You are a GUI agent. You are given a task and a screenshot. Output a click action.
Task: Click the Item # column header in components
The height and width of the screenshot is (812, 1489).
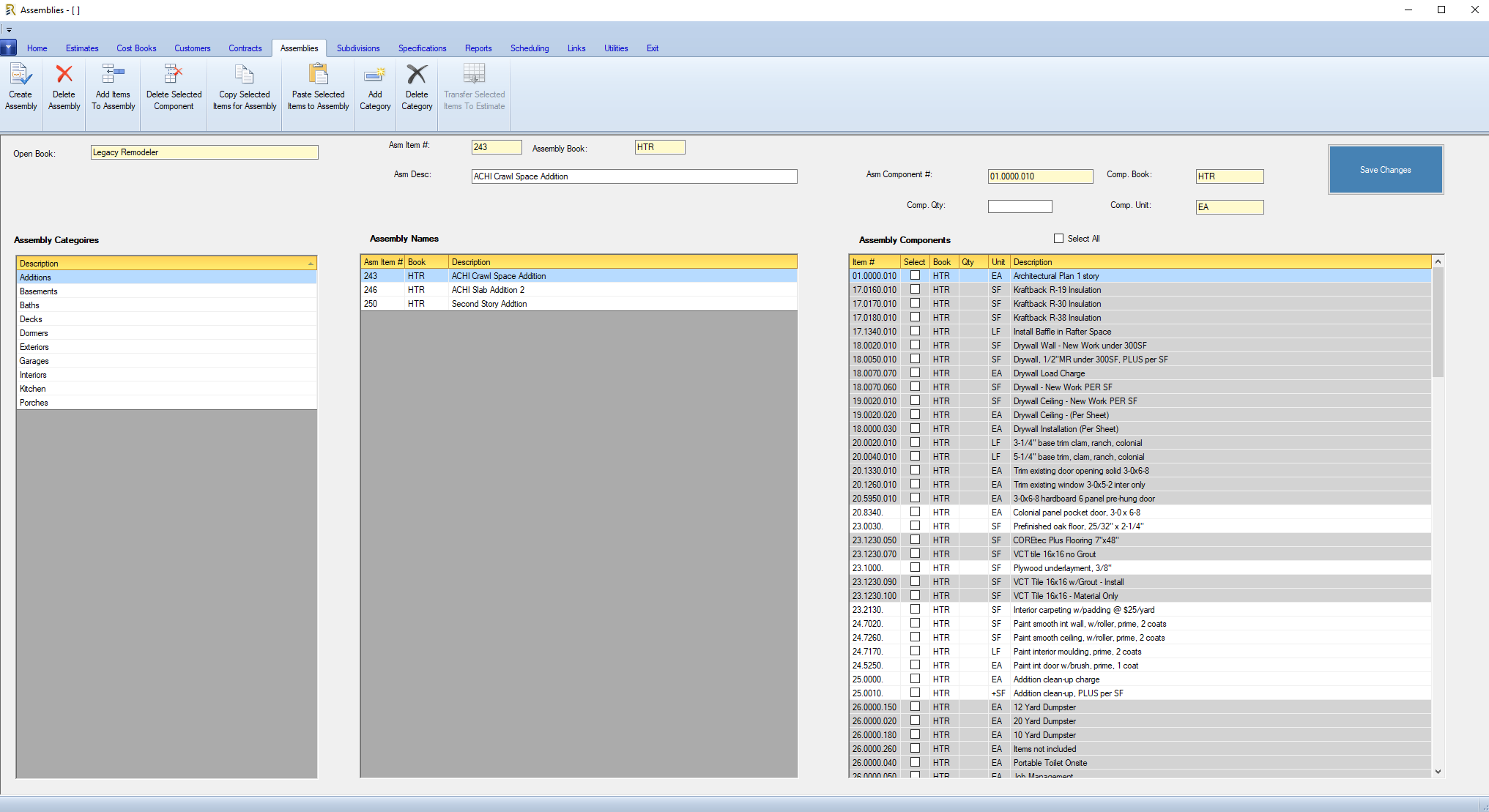875,262
